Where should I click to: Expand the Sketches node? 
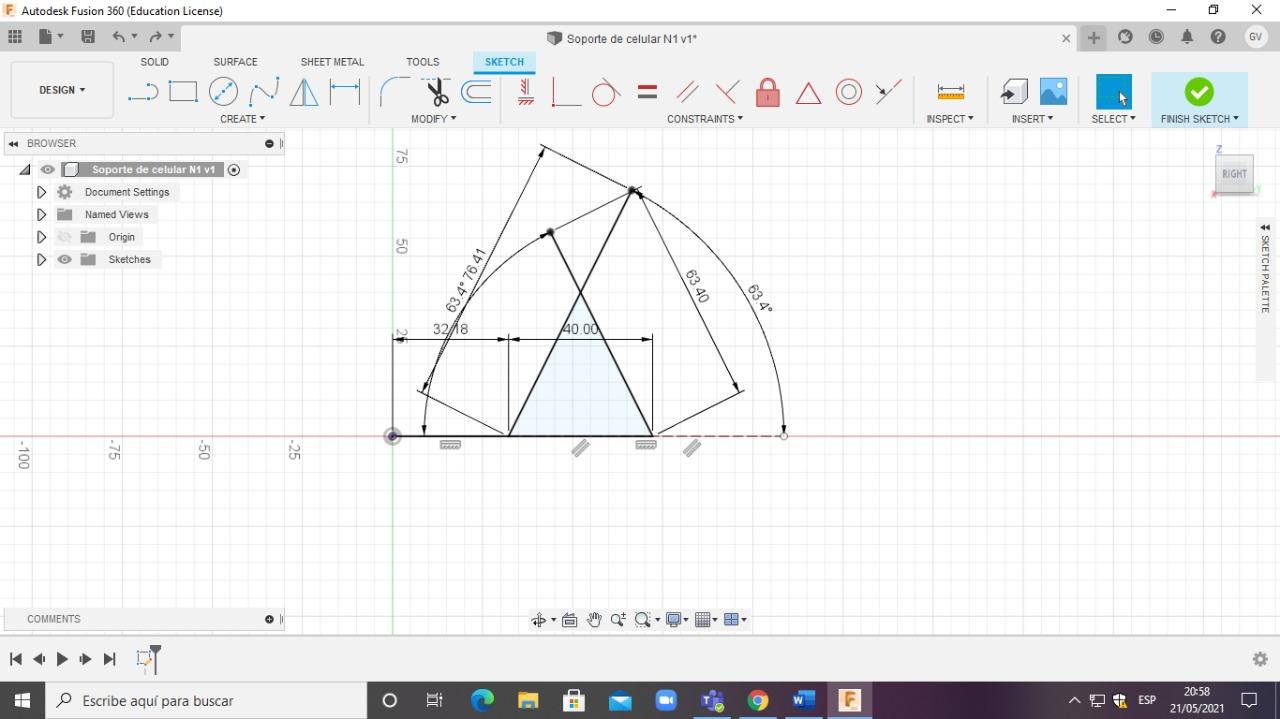click(x=41, y=260)
